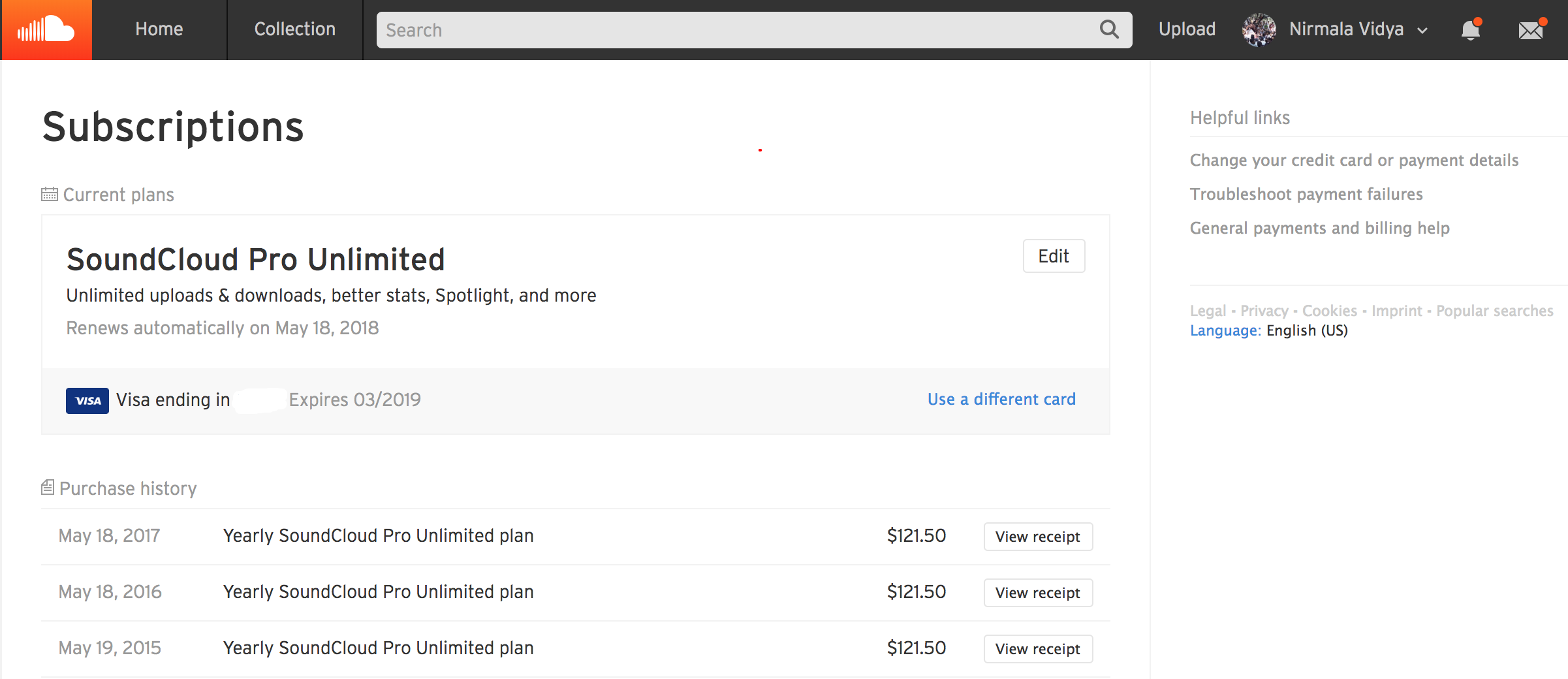Image resolution: width=1568 pixels, height=679 pixels.
Task: Select the Subscriptions page heading
Action: click(x=173, y=127)
